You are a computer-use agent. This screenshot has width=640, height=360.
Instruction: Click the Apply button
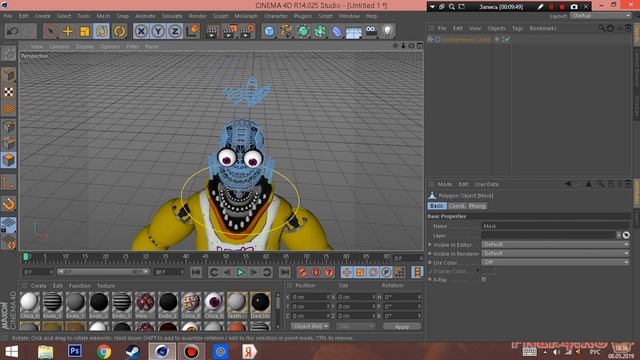[402, 327]
